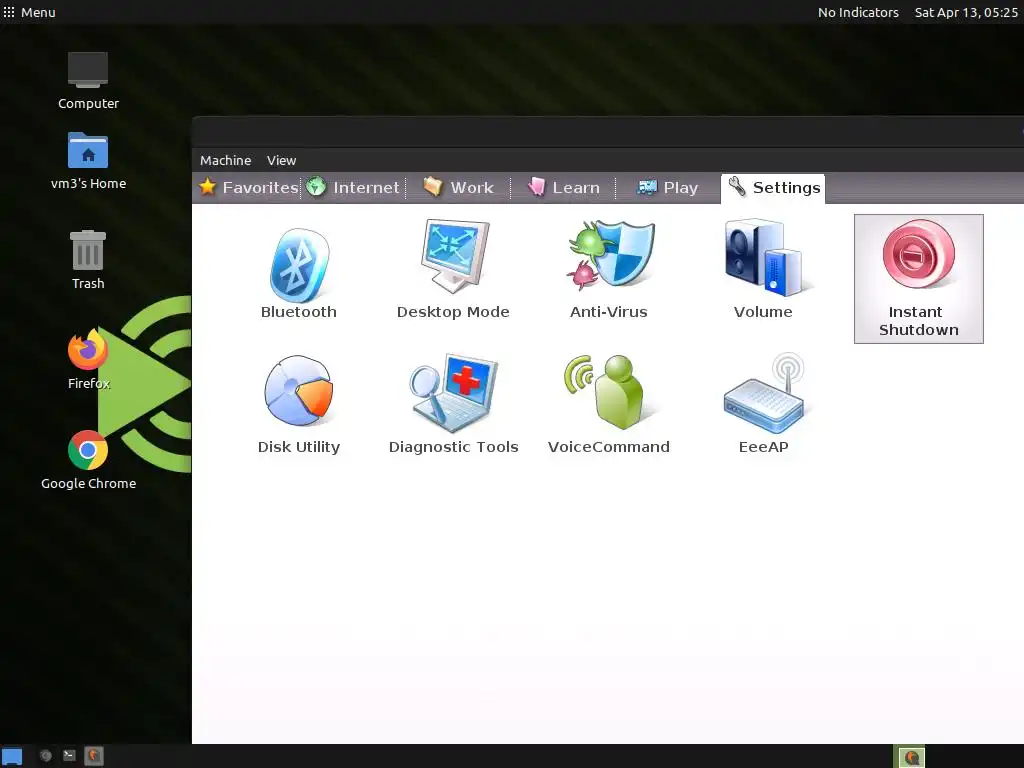The image size is (1024, 768).
Task: Select the Play tab
Action: 668,187
